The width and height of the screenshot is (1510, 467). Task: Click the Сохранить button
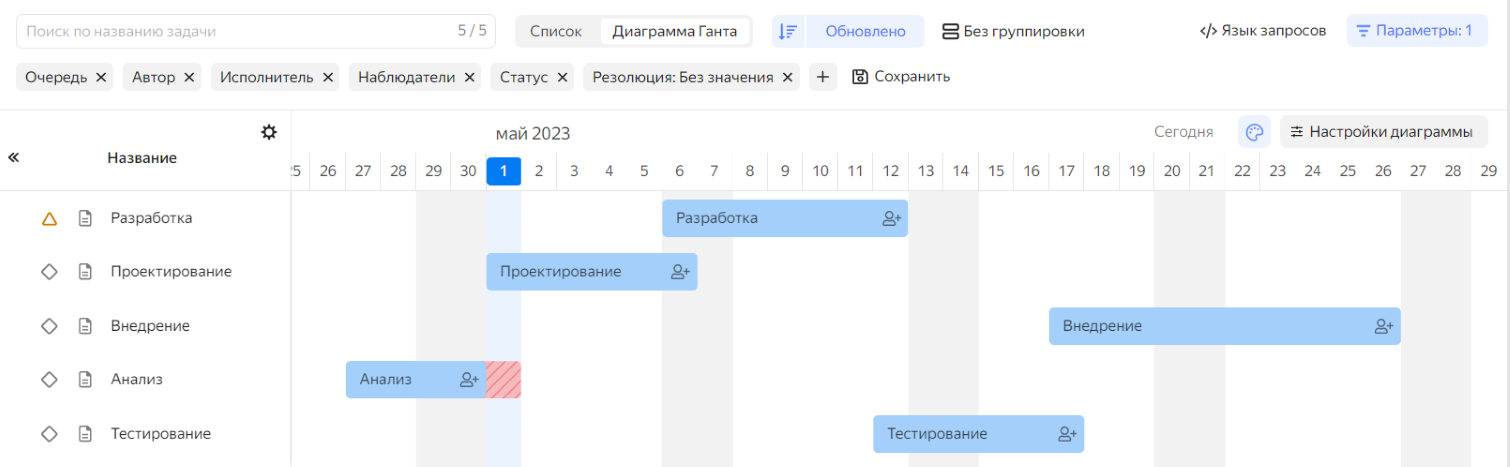coord(901,77)
